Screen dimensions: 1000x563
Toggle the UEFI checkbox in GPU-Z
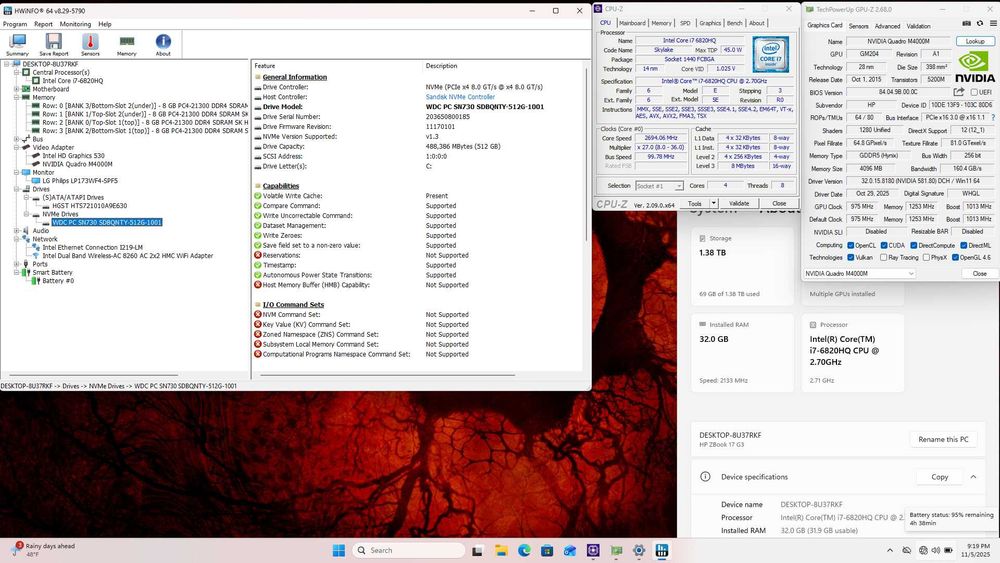pos(974,92)
